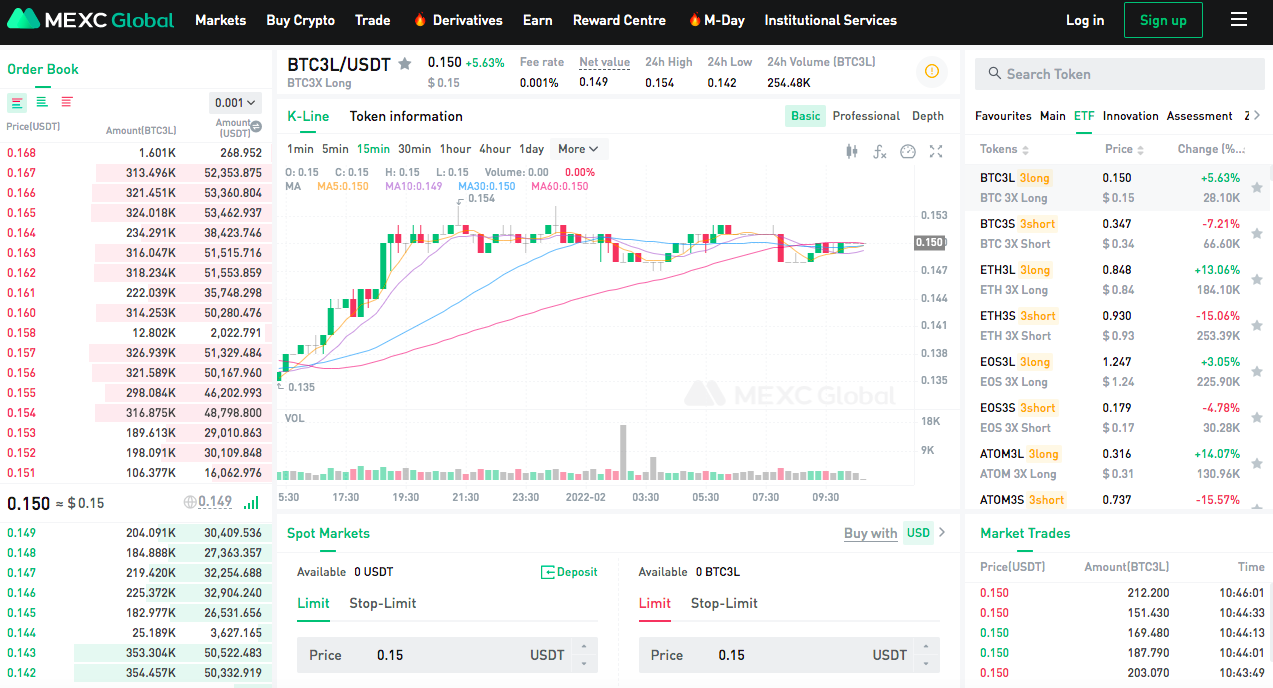Star the ATOM3L row in token list
This screenshot has width=1273, height=688.
pos(1257,463)
